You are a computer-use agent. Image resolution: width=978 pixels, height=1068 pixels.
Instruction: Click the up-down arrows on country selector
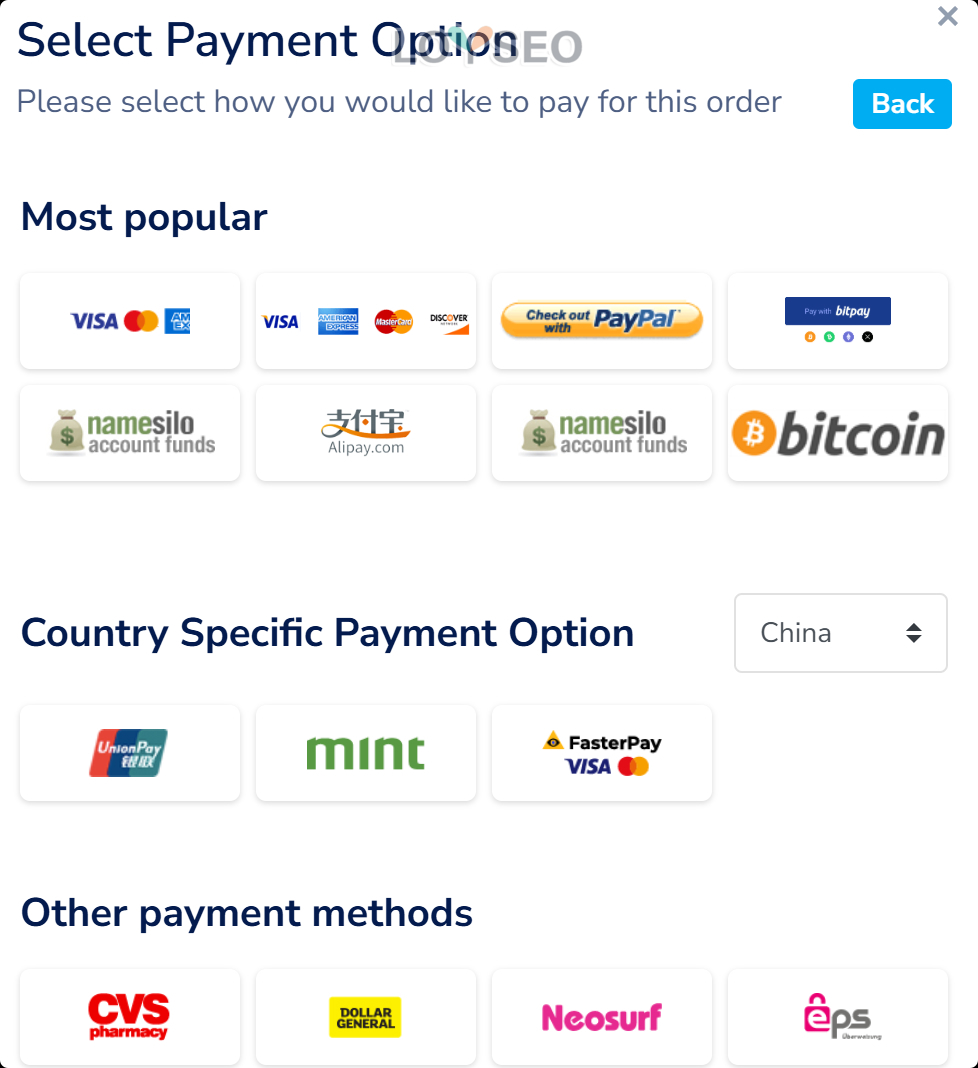913,633
